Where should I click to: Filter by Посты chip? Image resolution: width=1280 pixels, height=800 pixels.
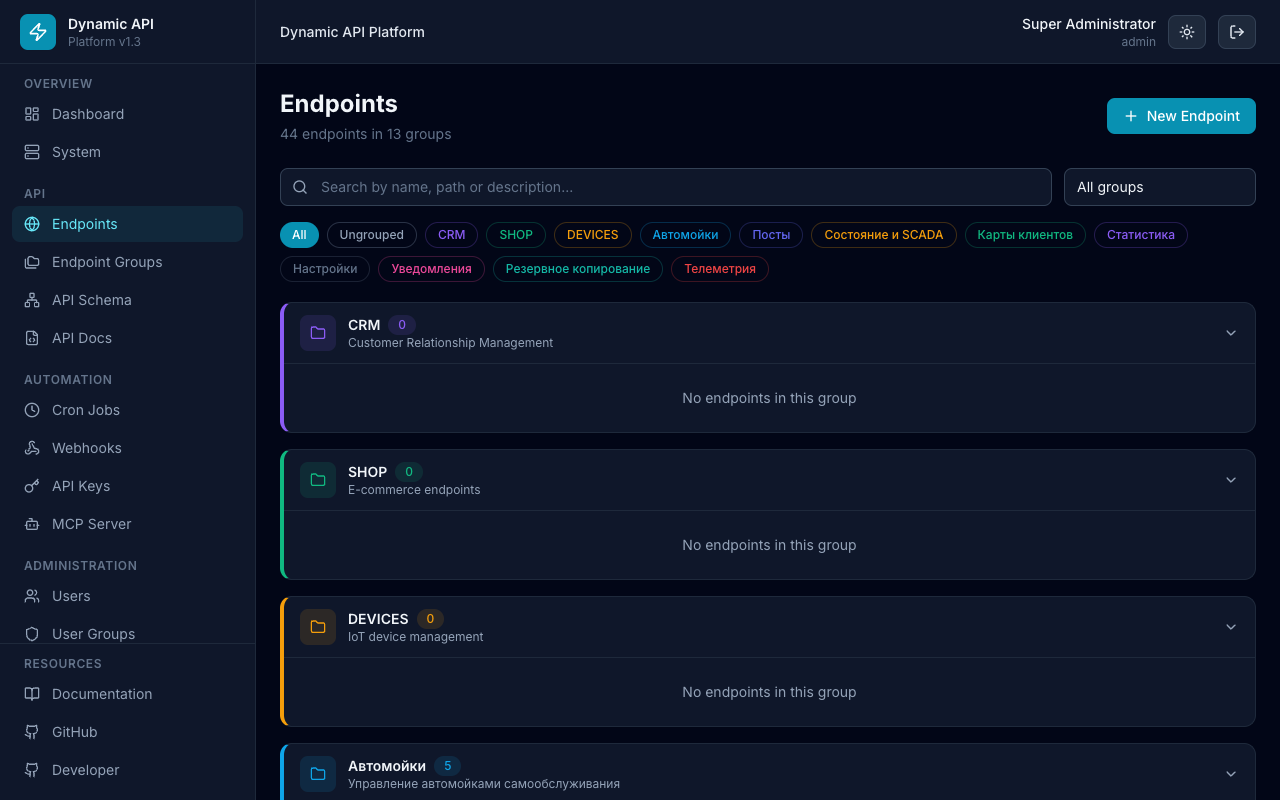coord(771,235)
